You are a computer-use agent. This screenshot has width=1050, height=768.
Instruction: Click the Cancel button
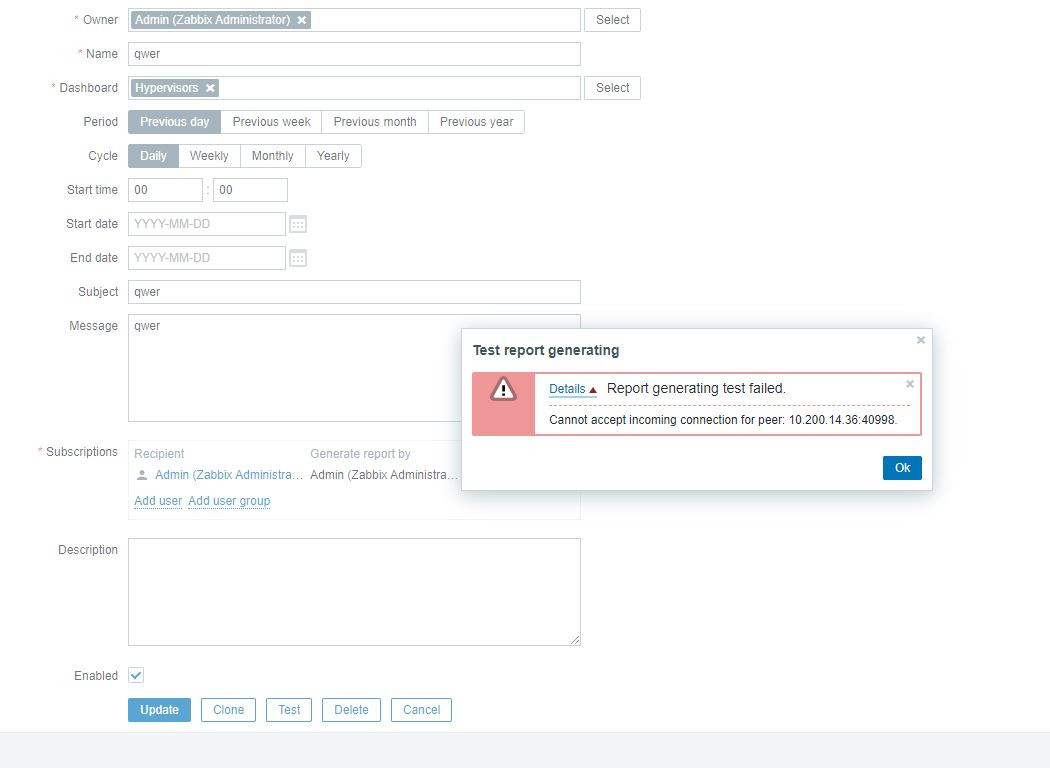click(421, 710)
